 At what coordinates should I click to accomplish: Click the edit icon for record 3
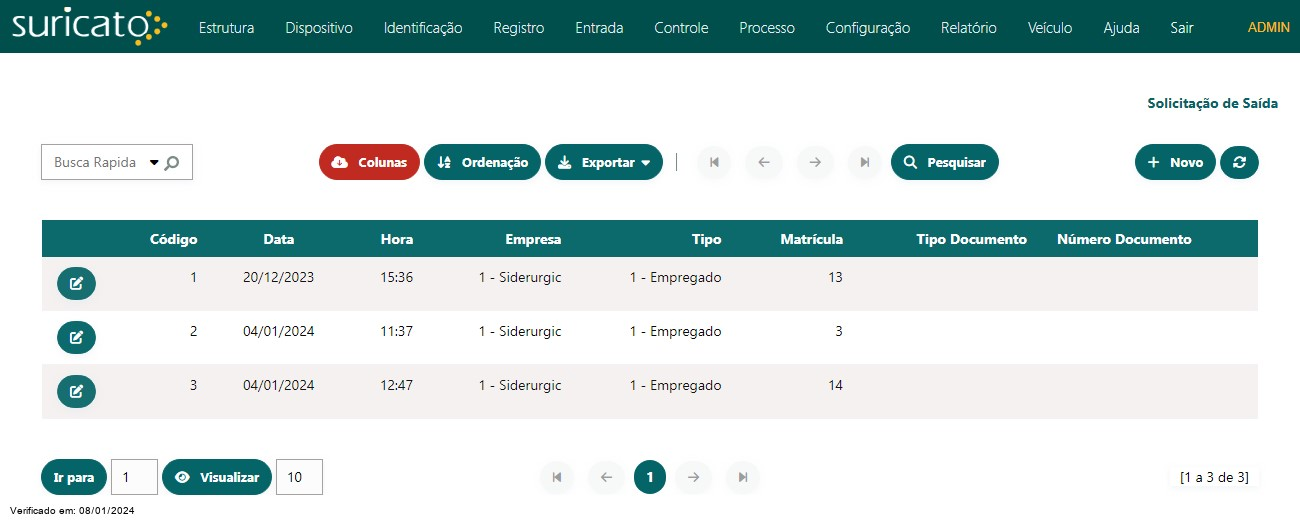point(76,392)
